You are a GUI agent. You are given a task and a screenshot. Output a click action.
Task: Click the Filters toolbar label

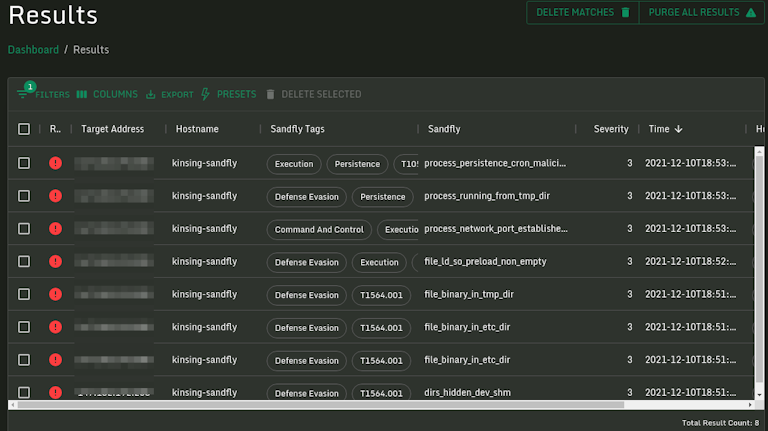(52, 95)
